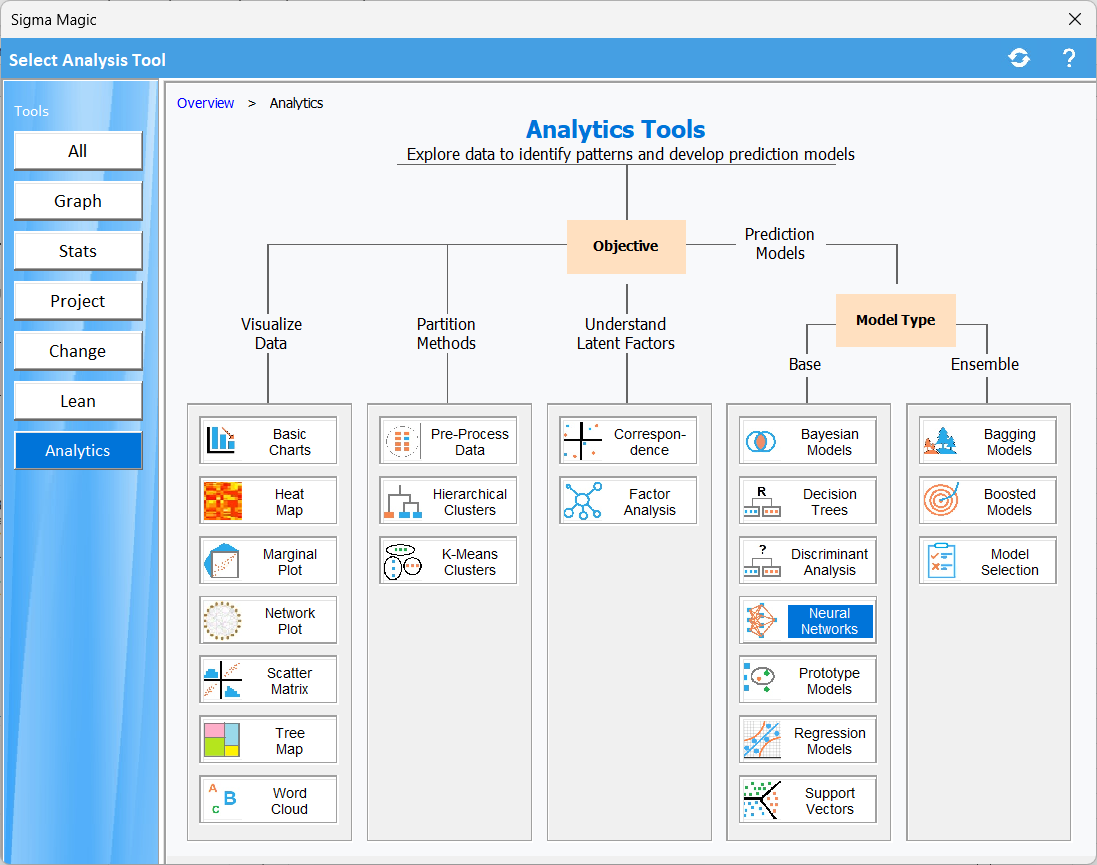Select the Lean tools tab
Screen dimensions: 1097x865
[78, 401]
